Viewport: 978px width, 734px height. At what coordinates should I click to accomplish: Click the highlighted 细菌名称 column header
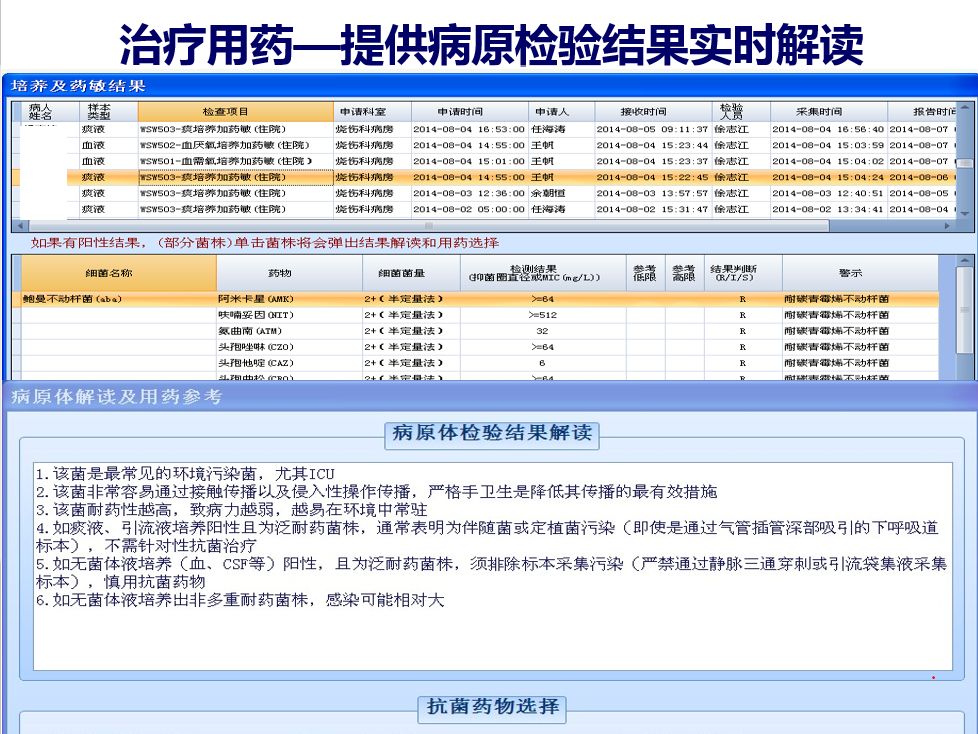coord(119,273)
